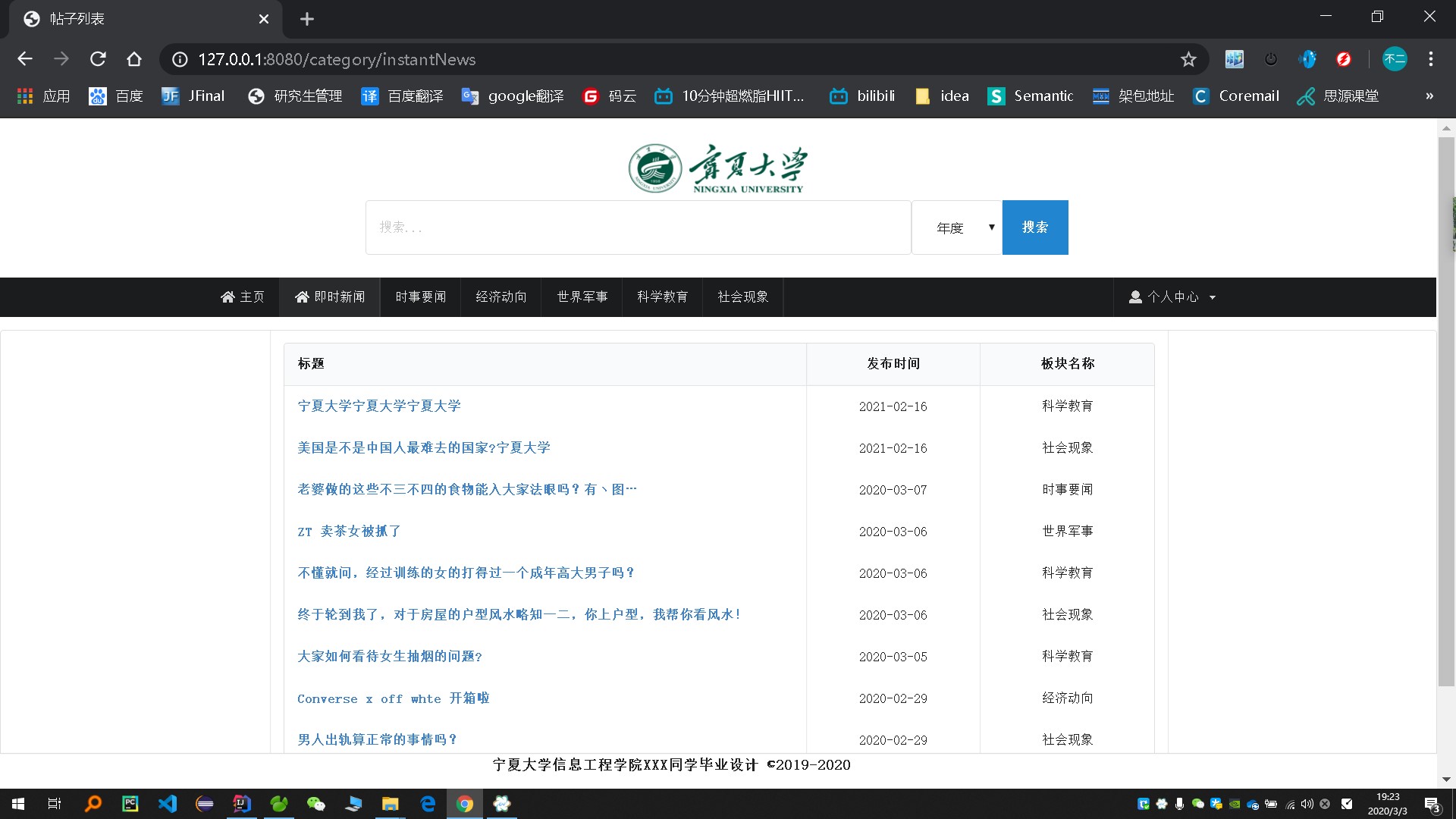Click the Ningxia University logo
The image size is (1456, 819).
[717, 168]
